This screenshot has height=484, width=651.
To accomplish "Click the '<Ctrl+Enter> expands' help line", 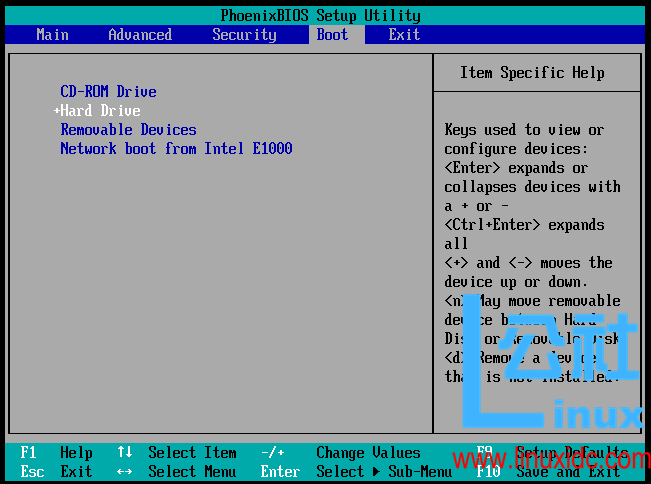I will [x=524, y=225].
